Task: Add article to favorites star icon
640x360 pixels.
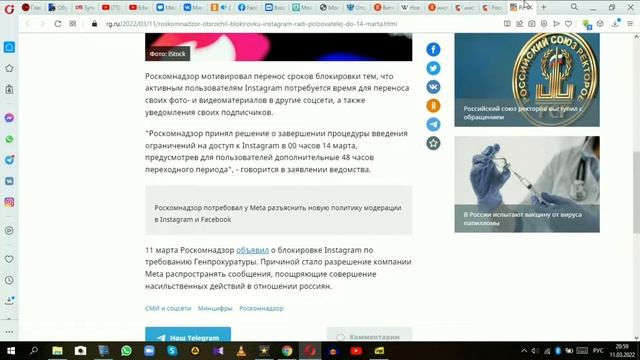Action: [433, 143]
